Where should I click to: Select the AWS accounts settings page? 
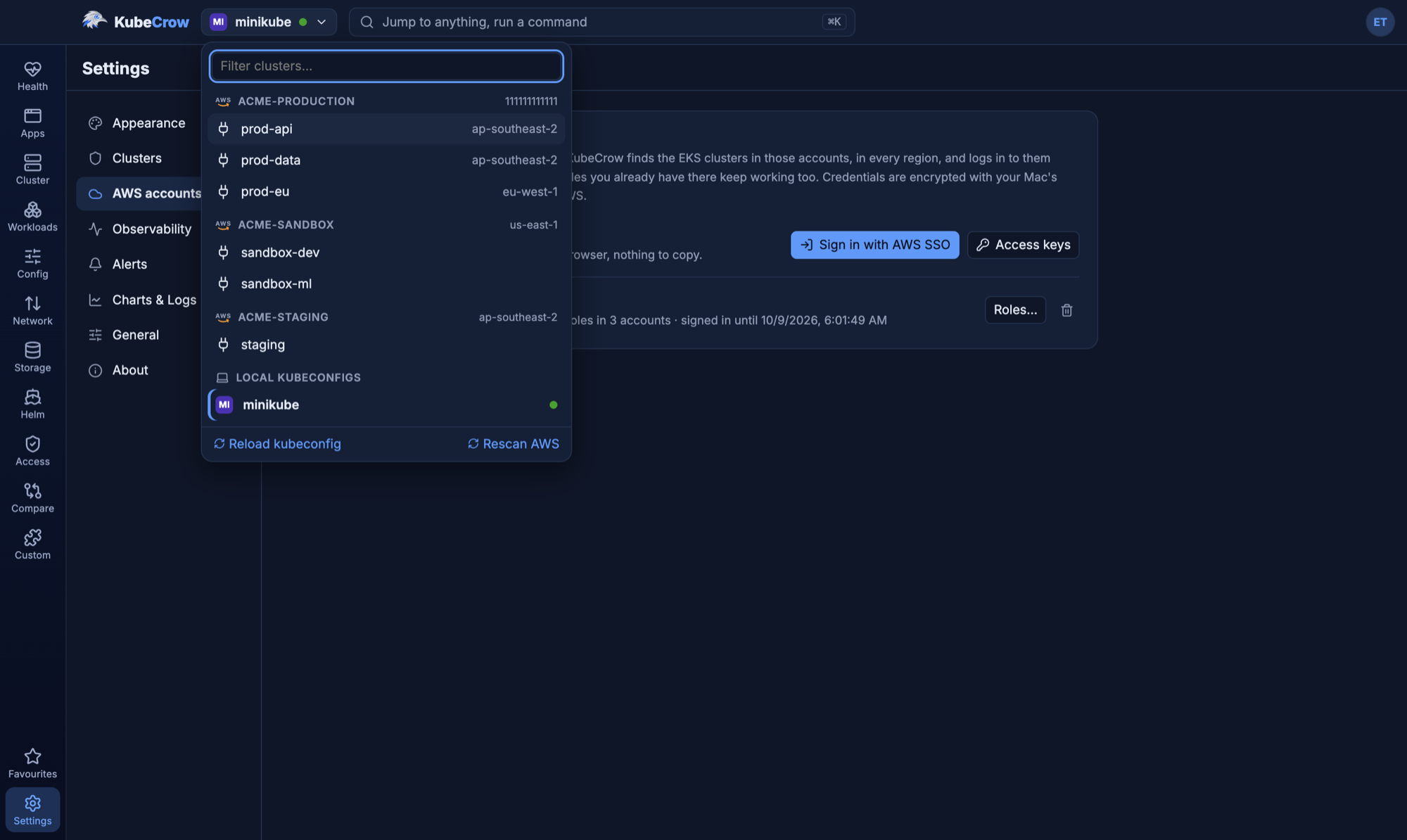(x=139, y=193)
